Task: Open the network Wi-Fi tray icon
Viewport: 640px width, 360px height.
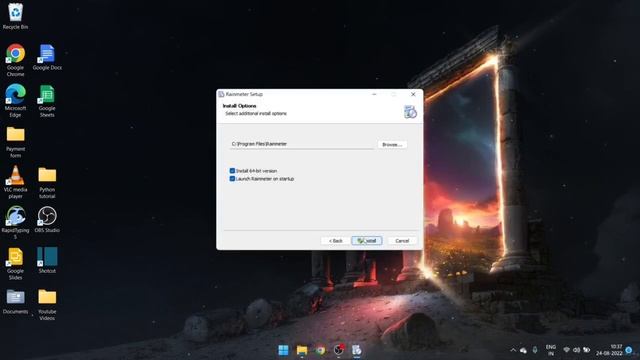Action: [x=567, y=350]
